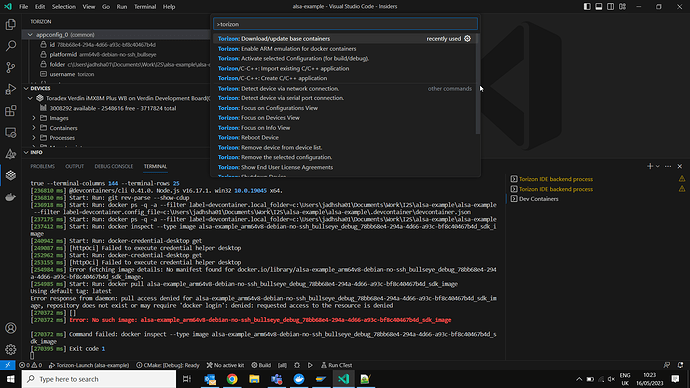This screenshot has width=690, height=388.
Task: Switch to the DEBUG CONSOLE tab
Action: [x=114, y=166]
